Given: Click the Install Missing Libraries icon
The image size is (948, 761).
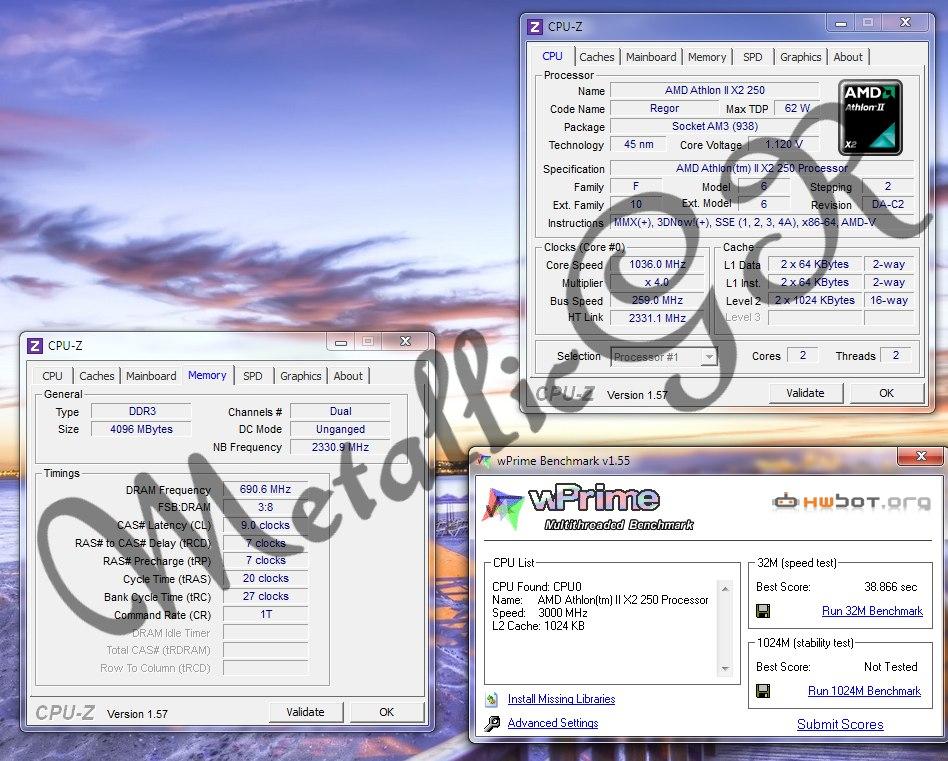Looking at the screenshot, I should 492,699.
